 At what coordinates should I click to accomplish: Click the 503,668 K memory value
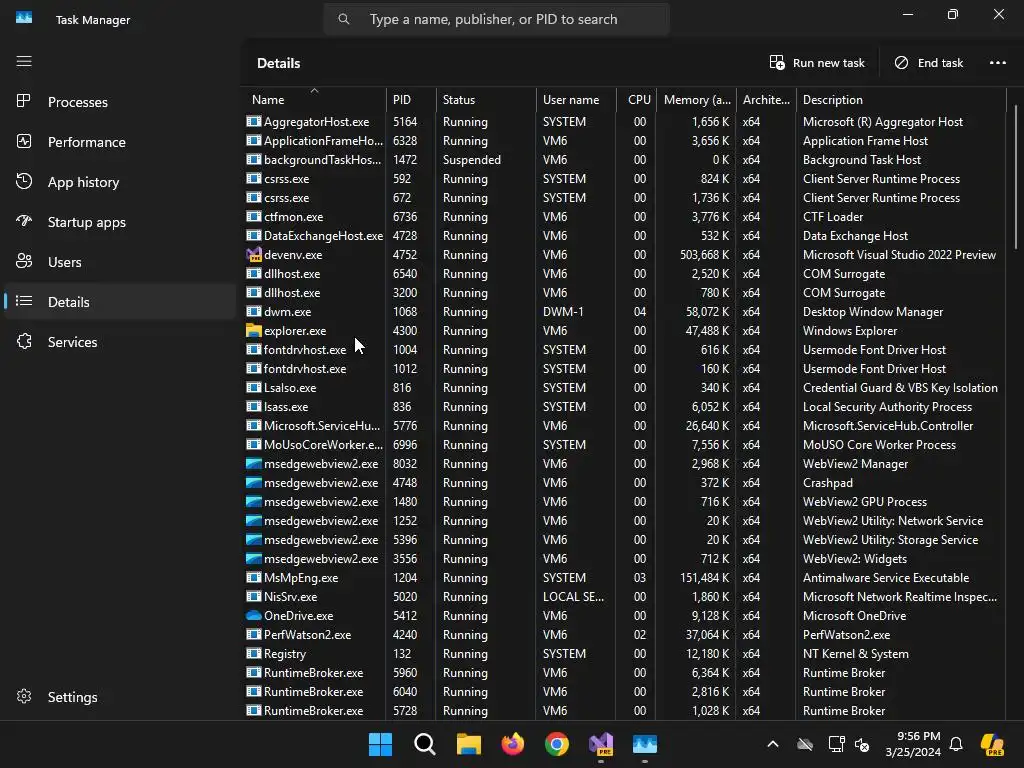(704, 255)
